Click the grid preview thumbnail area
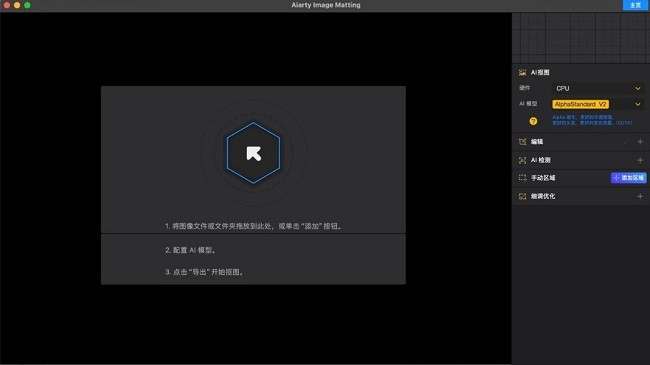 581,38
